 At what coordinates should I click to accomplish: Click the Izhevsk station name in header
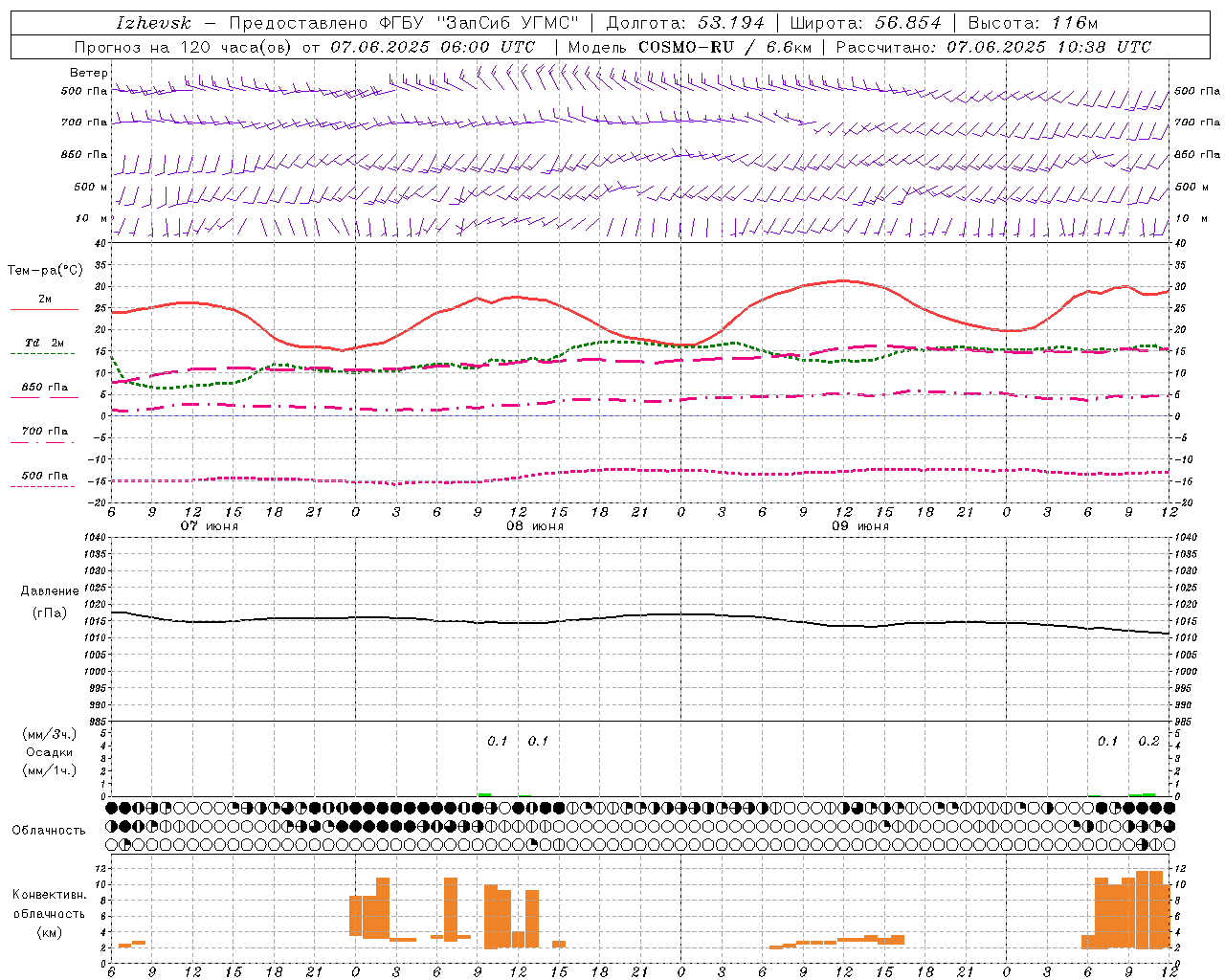click(x=153, y=23)
